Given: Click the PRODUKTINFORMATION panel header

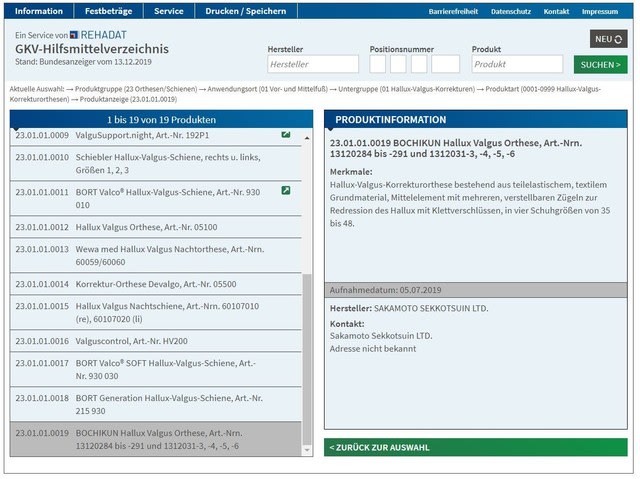Looking at the screenshot, I should (476, 120).
